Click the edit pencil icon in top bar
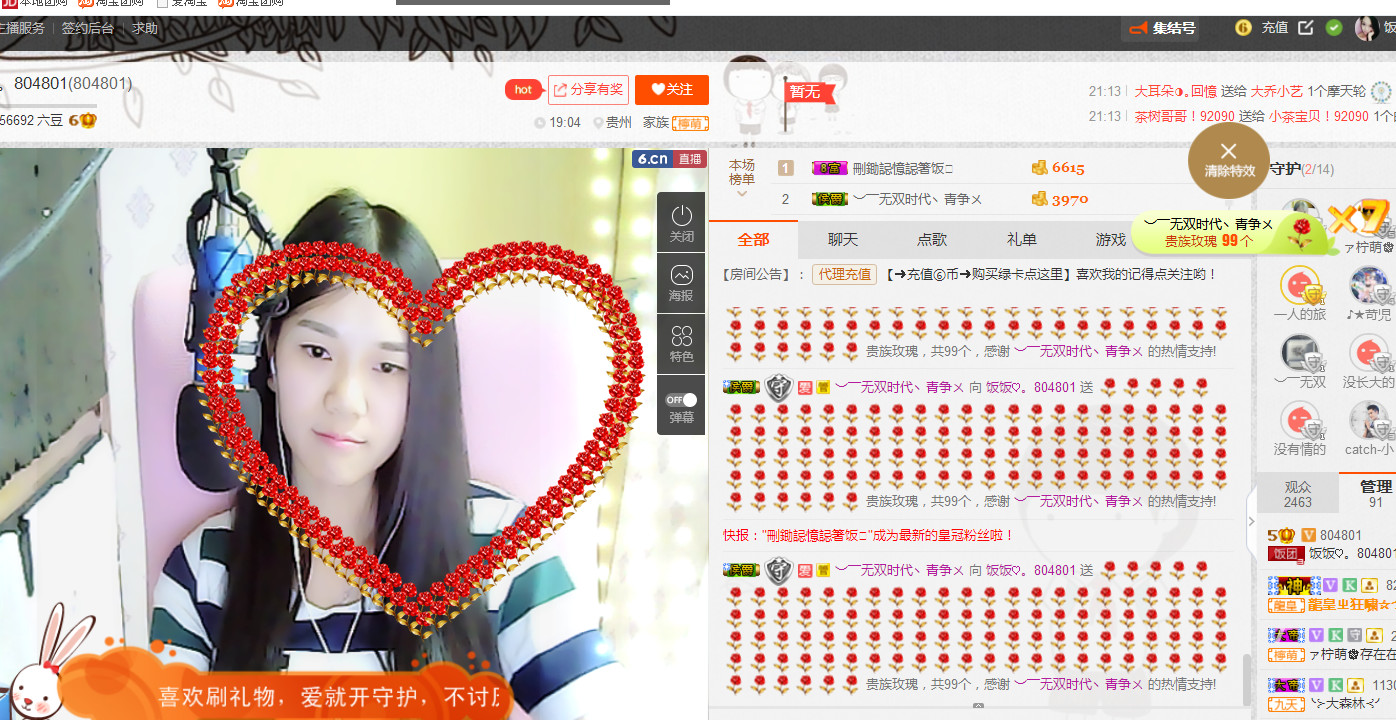Viewport: 1396px width, 720px height. pos(1306,28)
